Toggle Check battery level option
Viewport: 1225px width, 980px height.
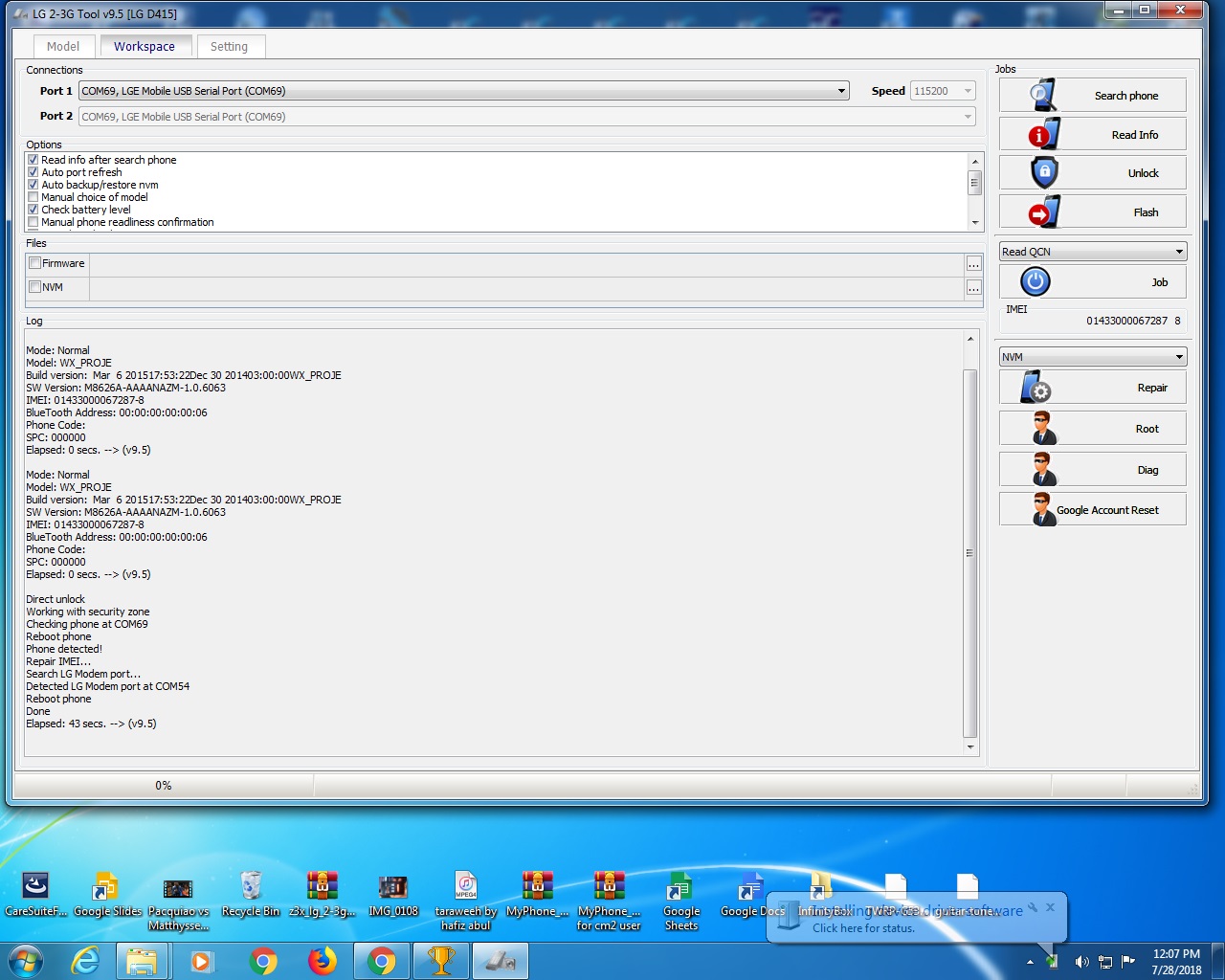pyautogui.click(x=33, y=210)
